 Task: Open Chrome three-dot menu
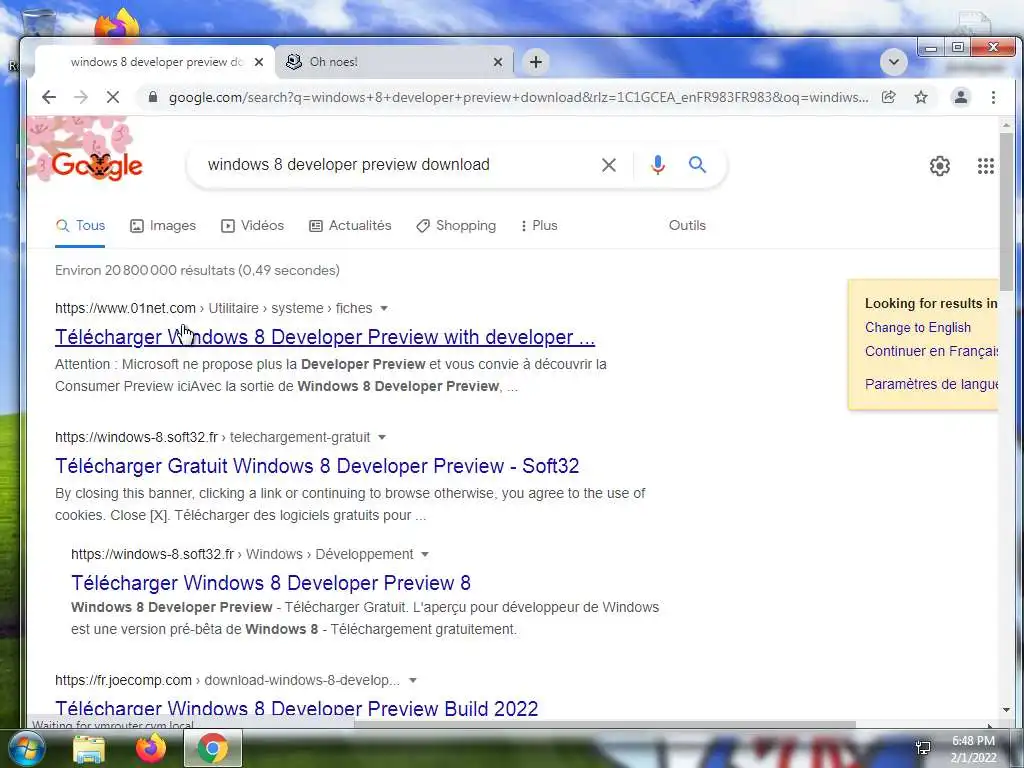993,97
